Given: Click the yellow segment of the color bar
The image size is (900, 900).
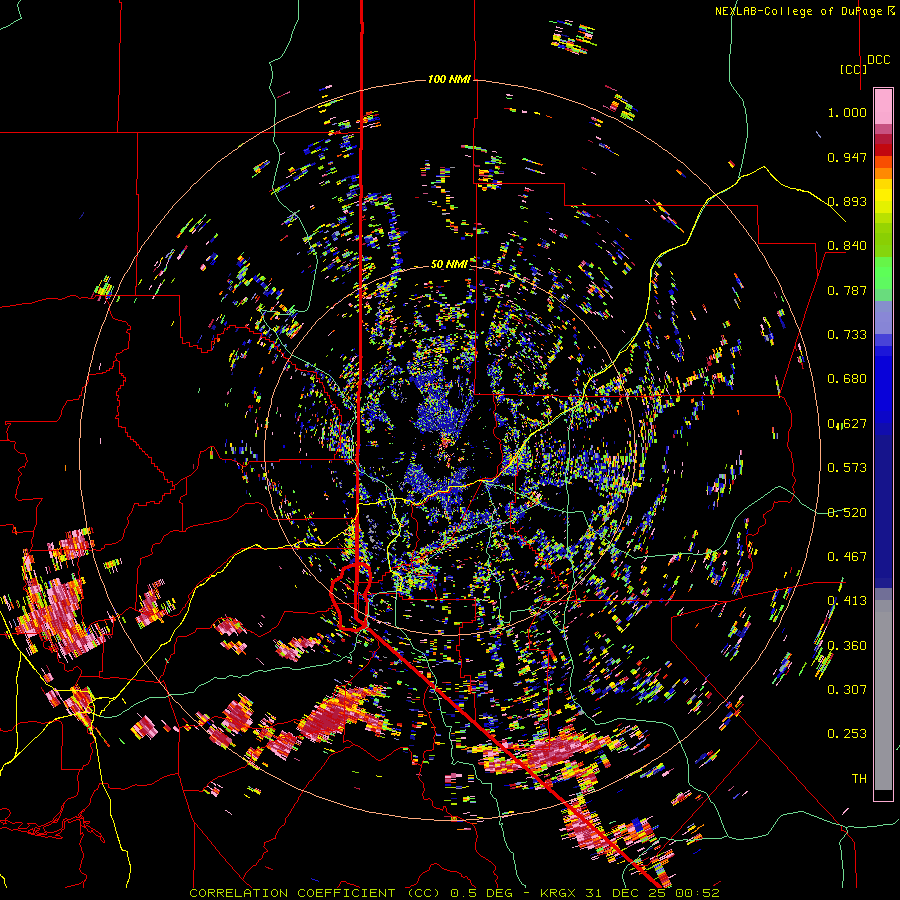Looking at the screenshot, I should [883, 196].
